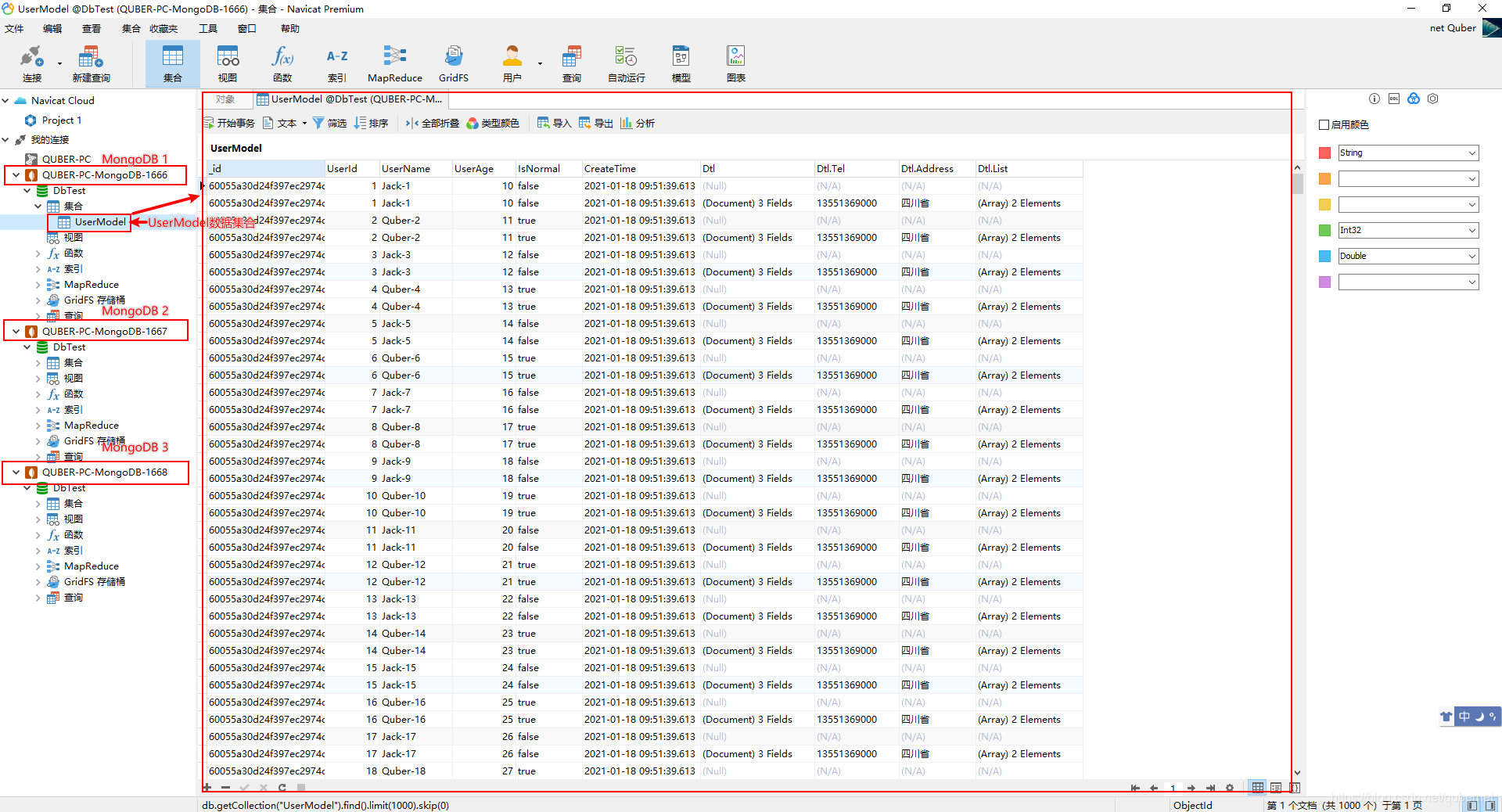
Task: Open the 帮助 help menu
Action: pos(290,29)
